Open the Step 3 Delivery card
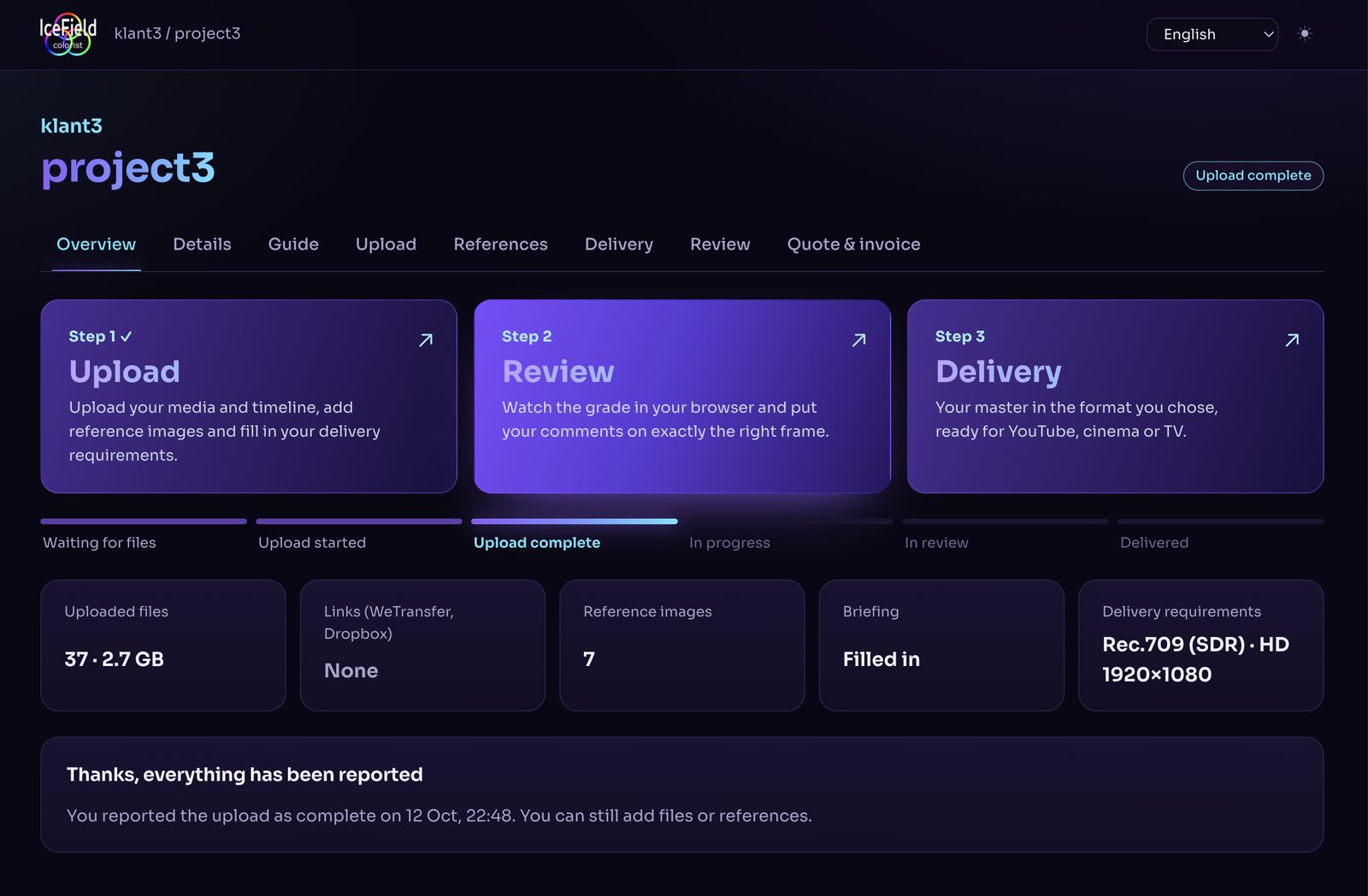Image resolution: width=1368 pixels, height=896 pixels. 1115,396
